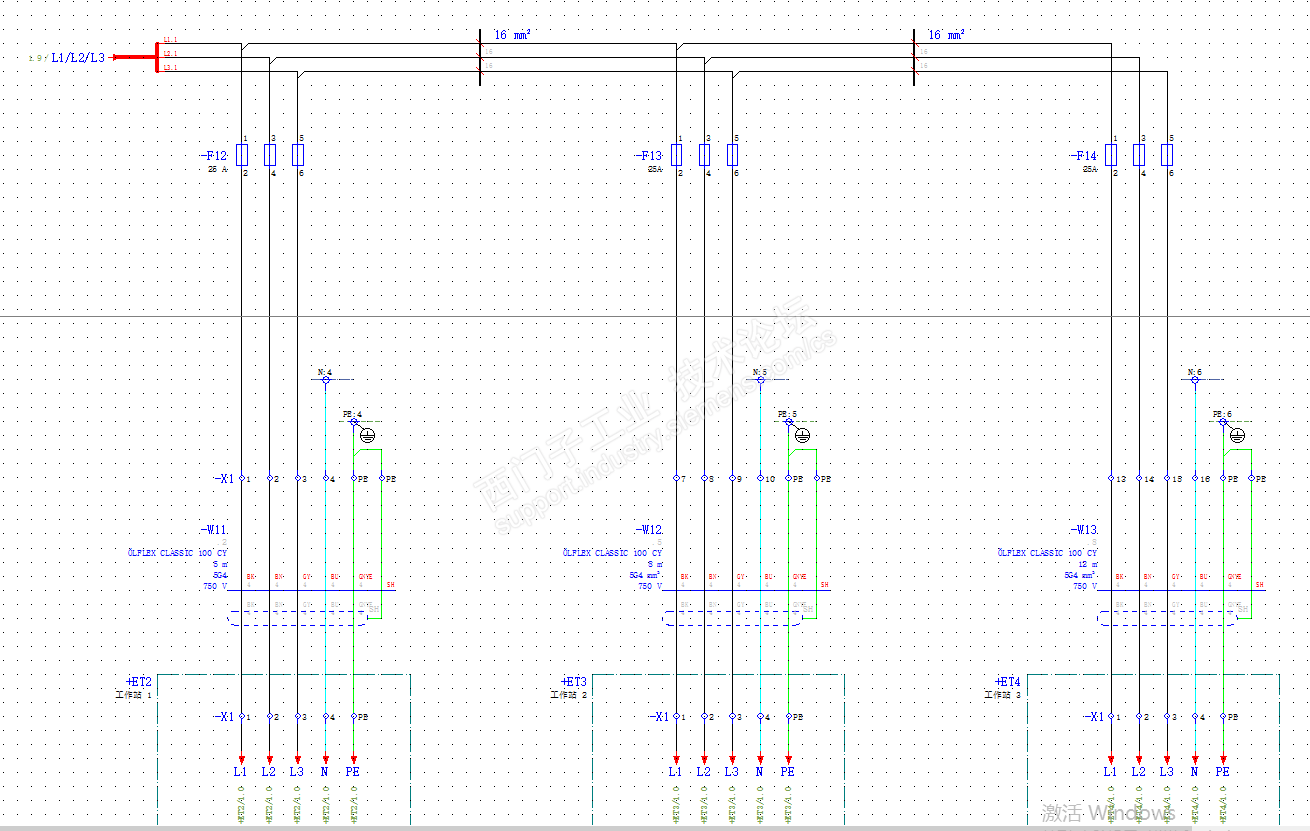Image resolution: width=1310 pixels, height=831 pixels.
Task: Click ÖLFLEX CLASSIC 100 CY text of -W11
Action: (x=177, y=552)
